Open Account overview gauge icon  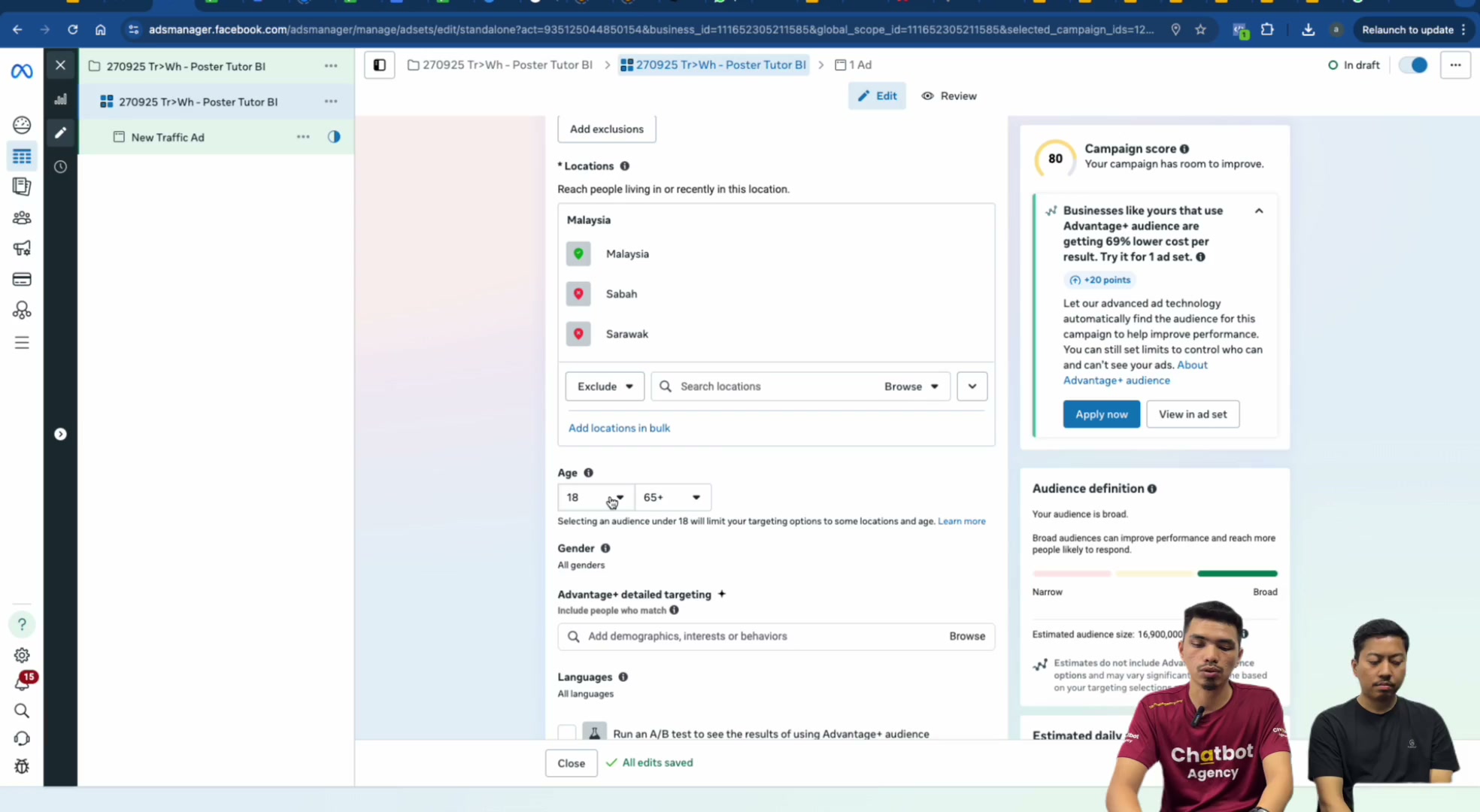pyautogui.click(x=22, y=125)
